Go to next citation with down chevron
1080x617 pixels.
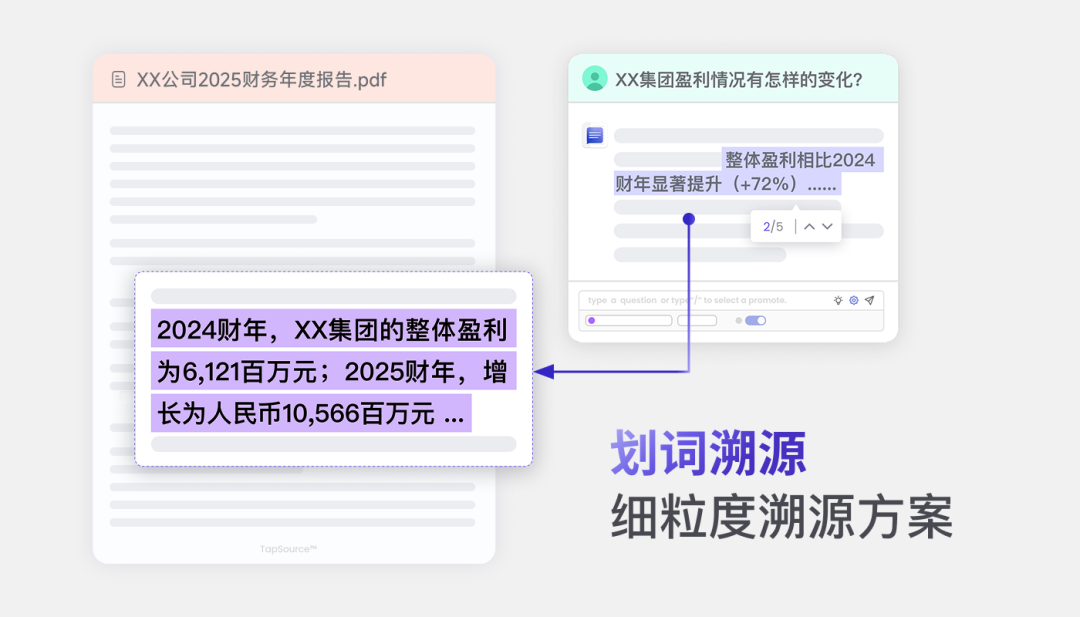click(827, 227)
